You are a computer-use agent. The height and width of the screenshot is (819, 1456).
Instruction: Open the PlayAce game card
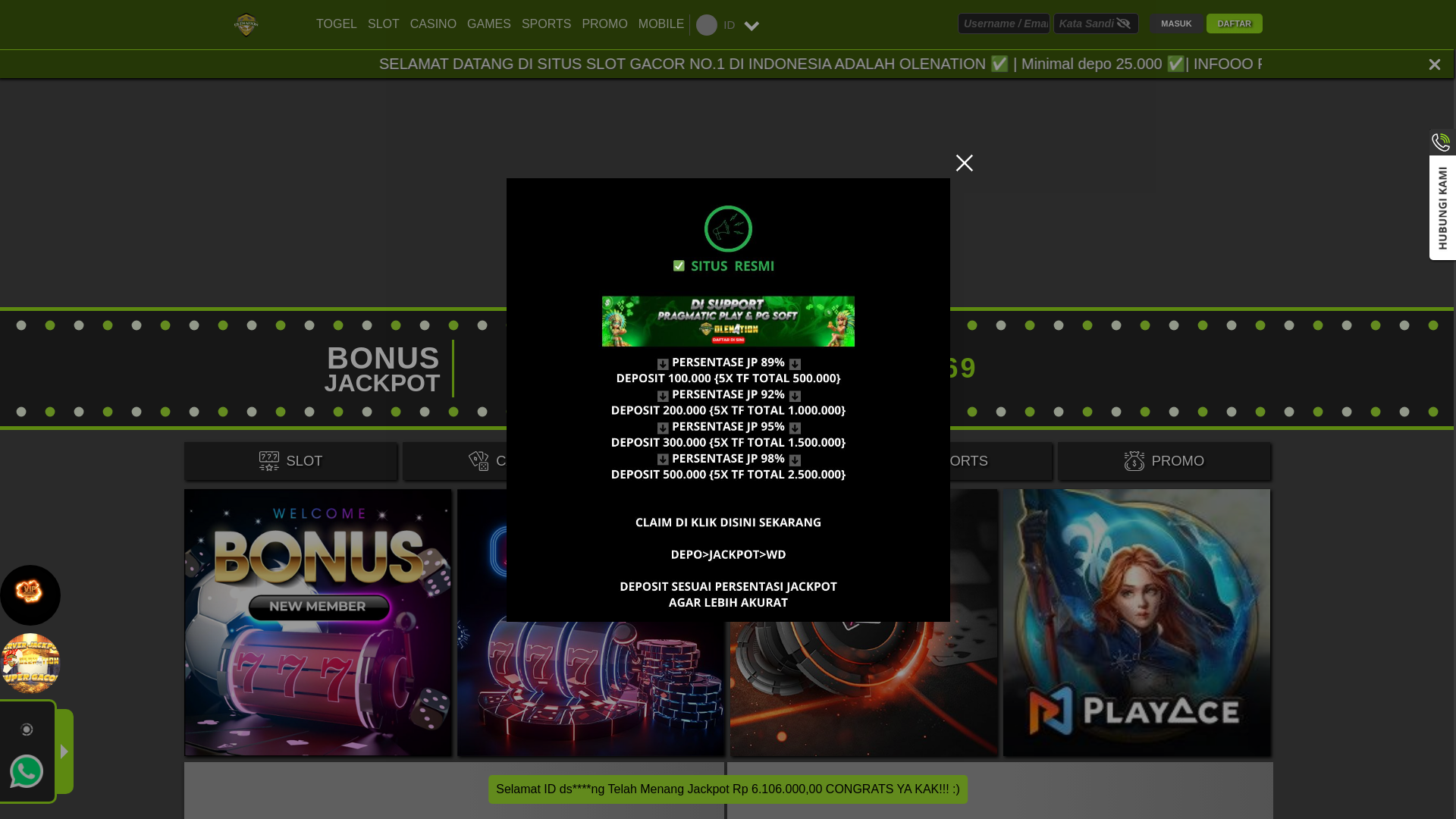1137,622
